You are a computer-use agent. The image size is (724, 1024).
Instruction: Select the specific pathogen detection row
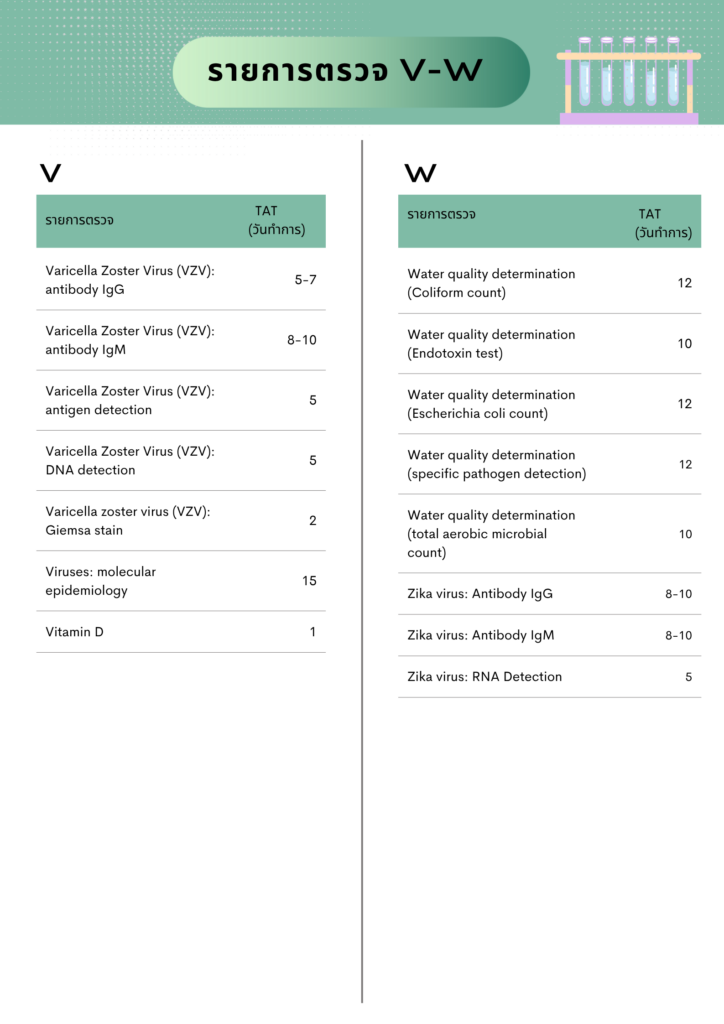(550, 464)
